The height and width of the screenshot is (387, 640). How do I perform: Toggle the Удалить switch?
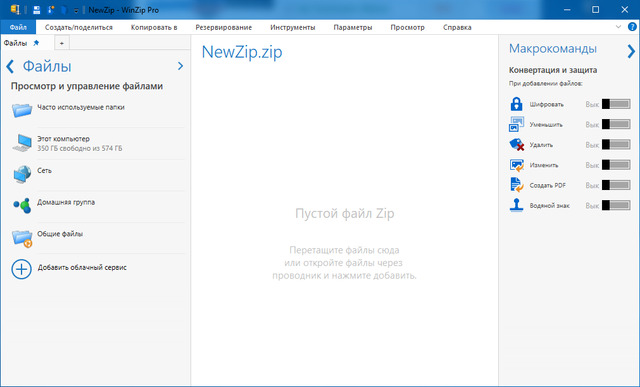click(616, 144)
